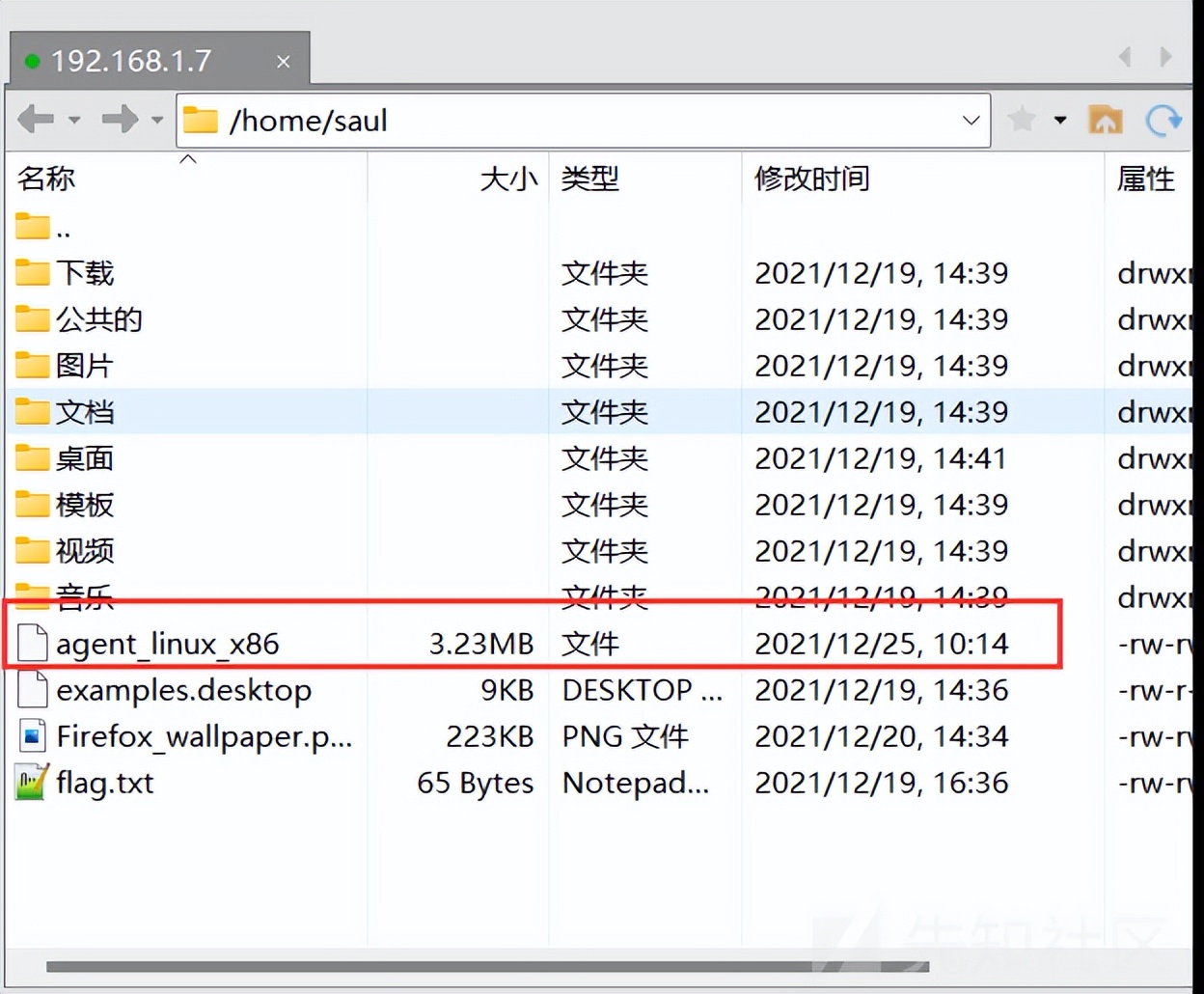Viewport: 1204px width, 994px height.
Task: Select the 模板 folder icon
Action: coord(32,505)
